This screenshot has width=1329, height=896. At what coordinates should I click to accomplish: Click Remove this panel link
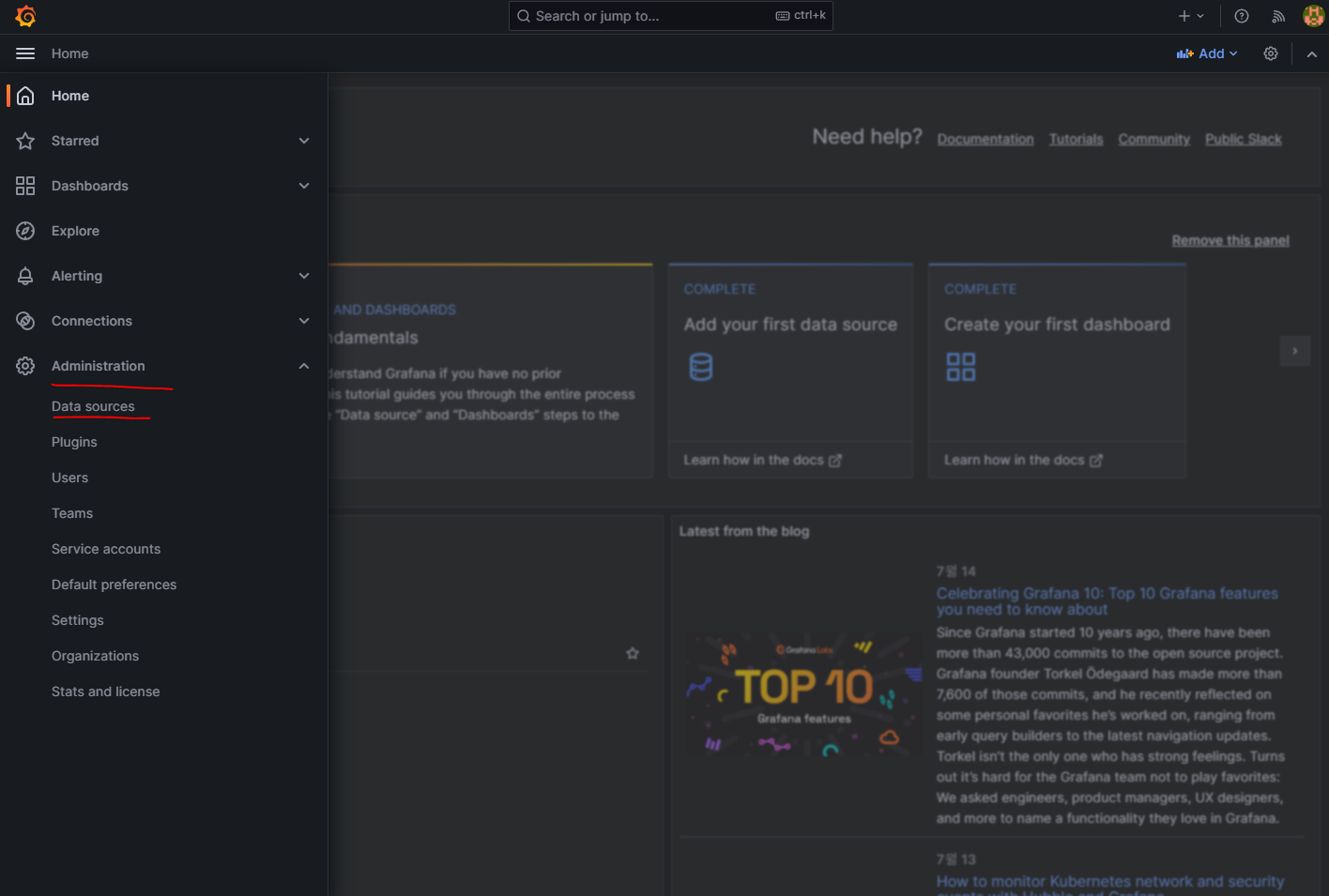click(x=1230, y=240)
